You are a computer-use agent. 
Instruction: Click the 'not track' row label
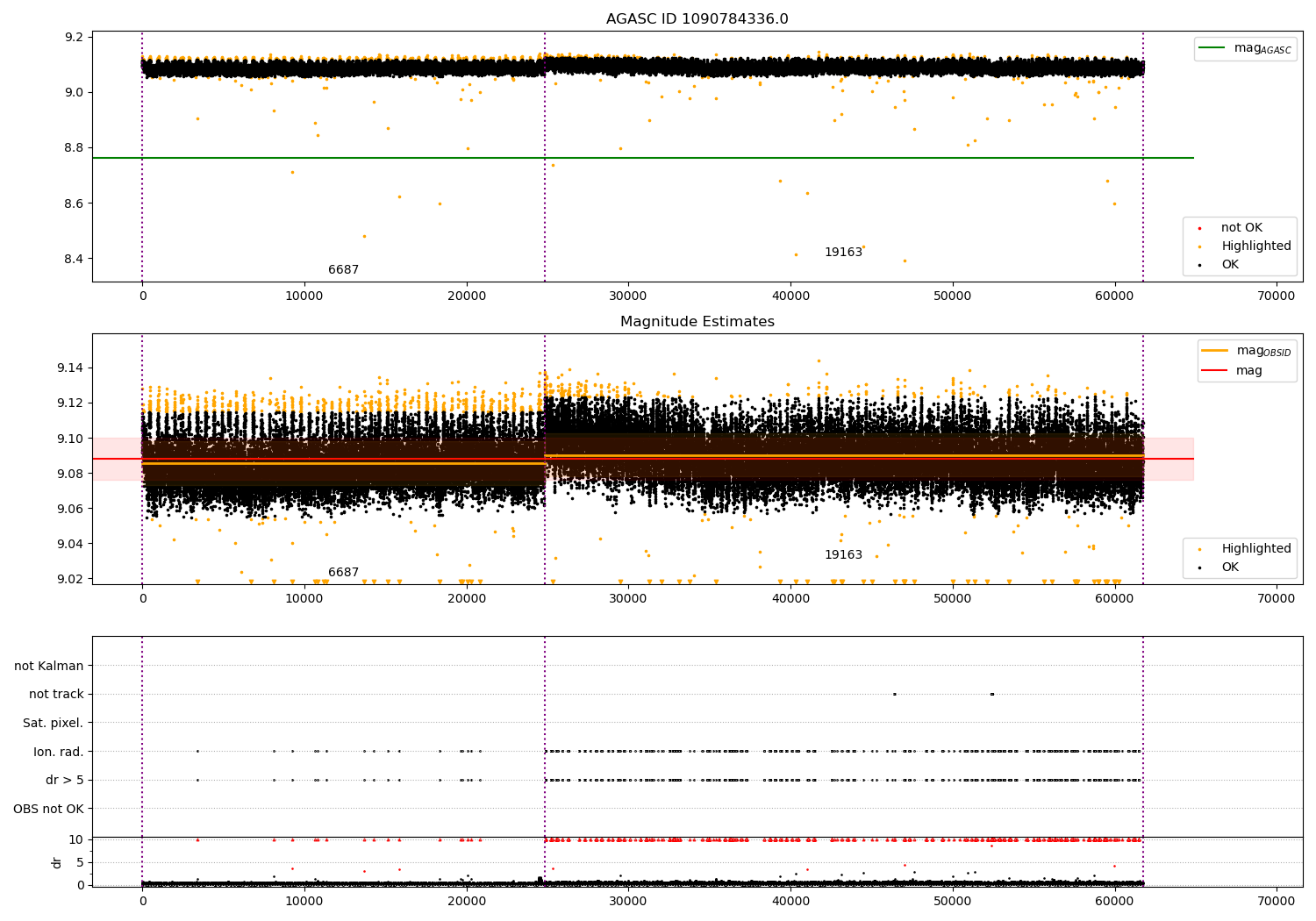pyautogui.click(x=56, y=695)
